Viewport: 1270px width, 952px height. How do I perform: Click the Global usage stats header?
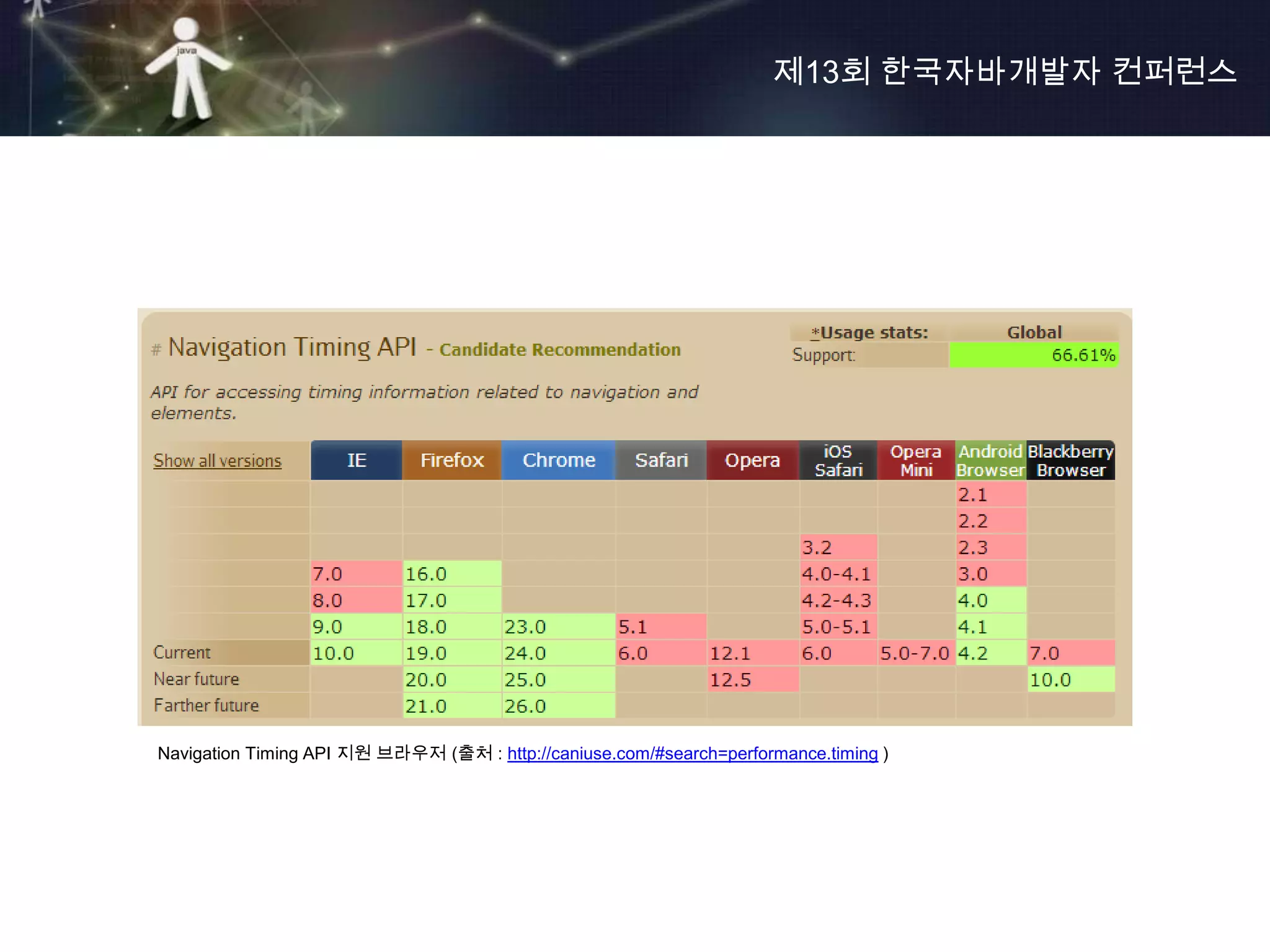pyautogui.click(x=1034, y=333)
